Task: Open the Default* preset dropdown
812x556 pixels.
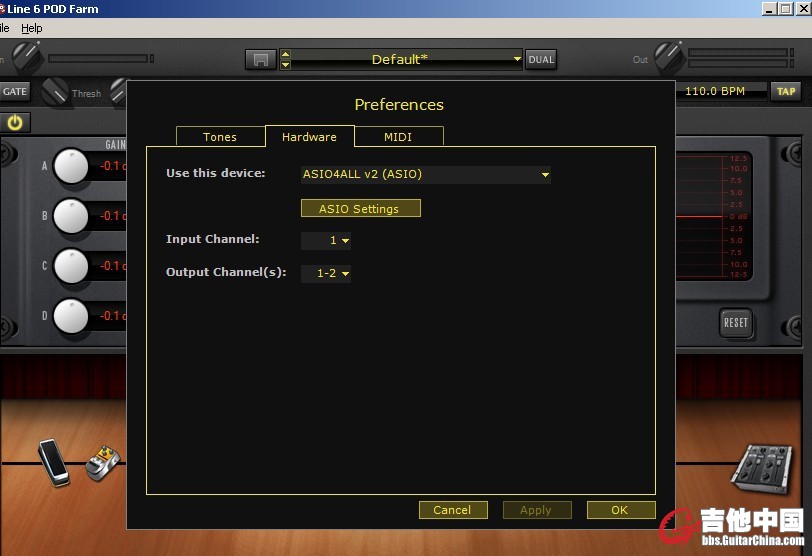Action: point(407,59)
